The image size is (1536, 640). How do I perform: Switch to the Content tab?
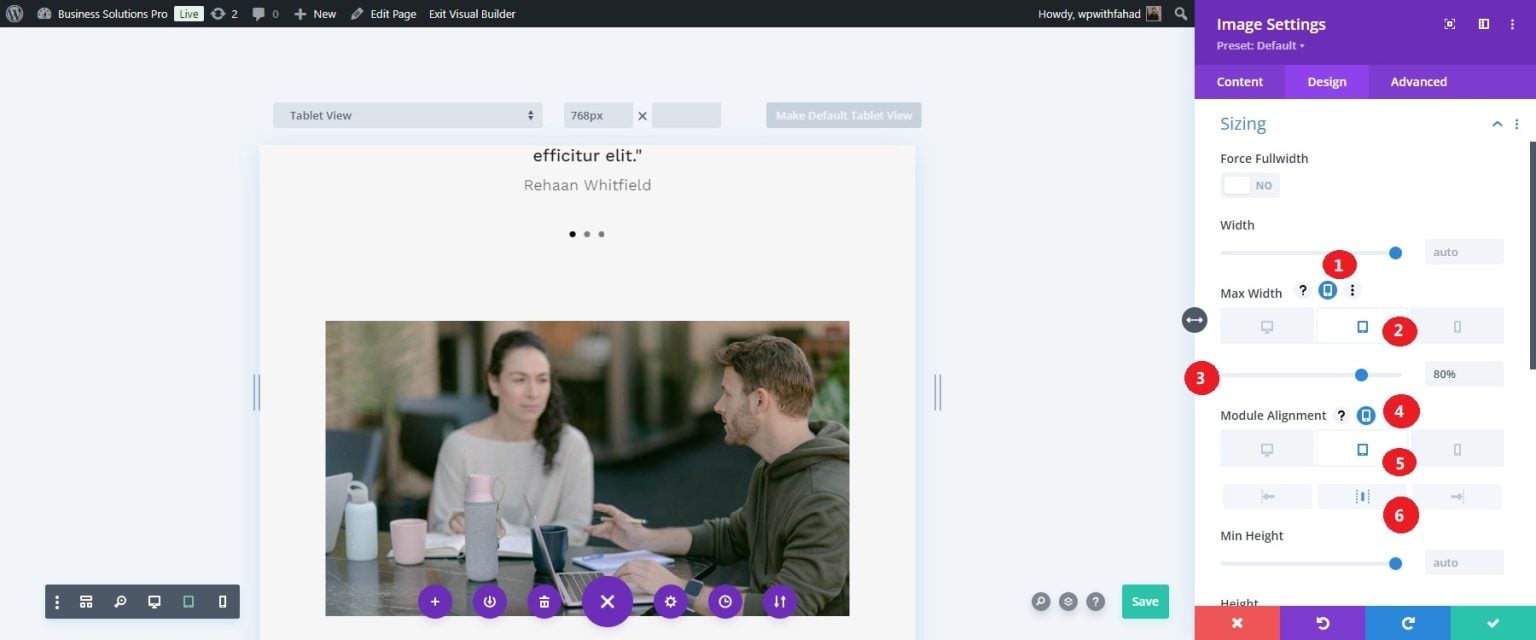(1240, 82)
